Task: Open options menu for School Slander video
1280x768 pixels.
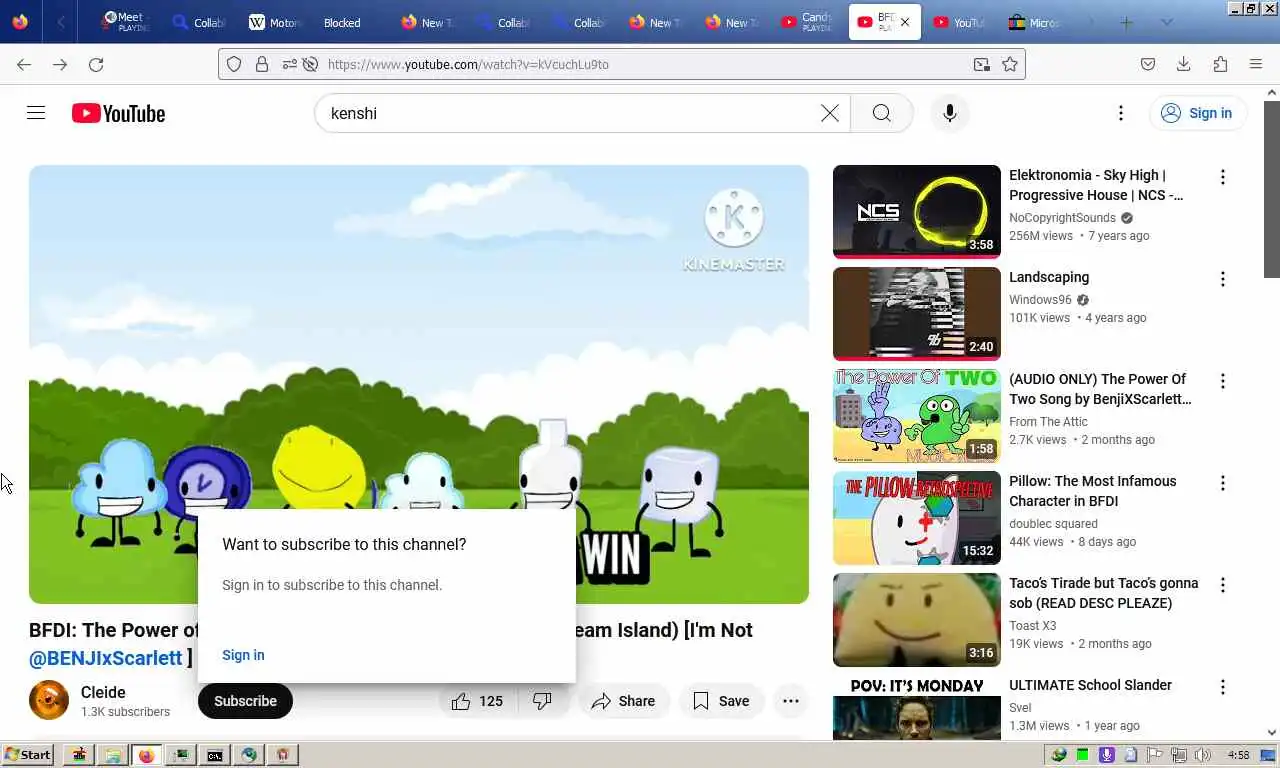Action: 1222,687
